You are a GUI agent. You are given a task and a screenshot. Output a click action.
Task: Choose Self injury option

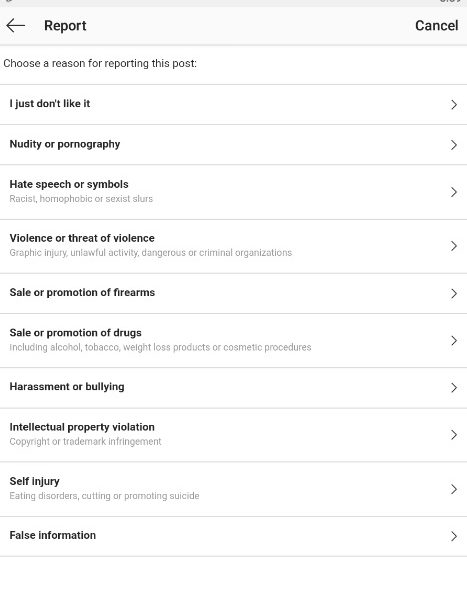coord(234,489)
